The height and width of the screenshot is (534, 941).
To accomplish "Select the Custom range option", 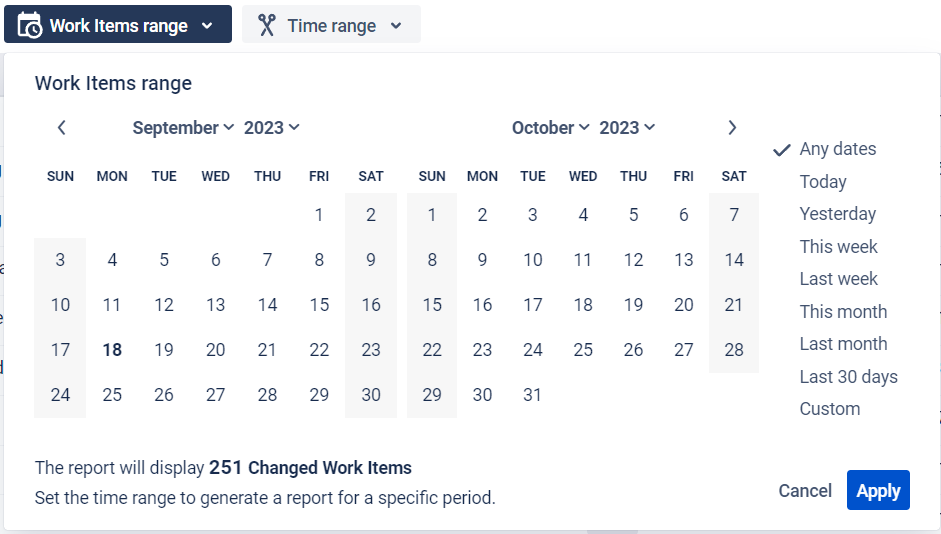I will tap(830, 409).
